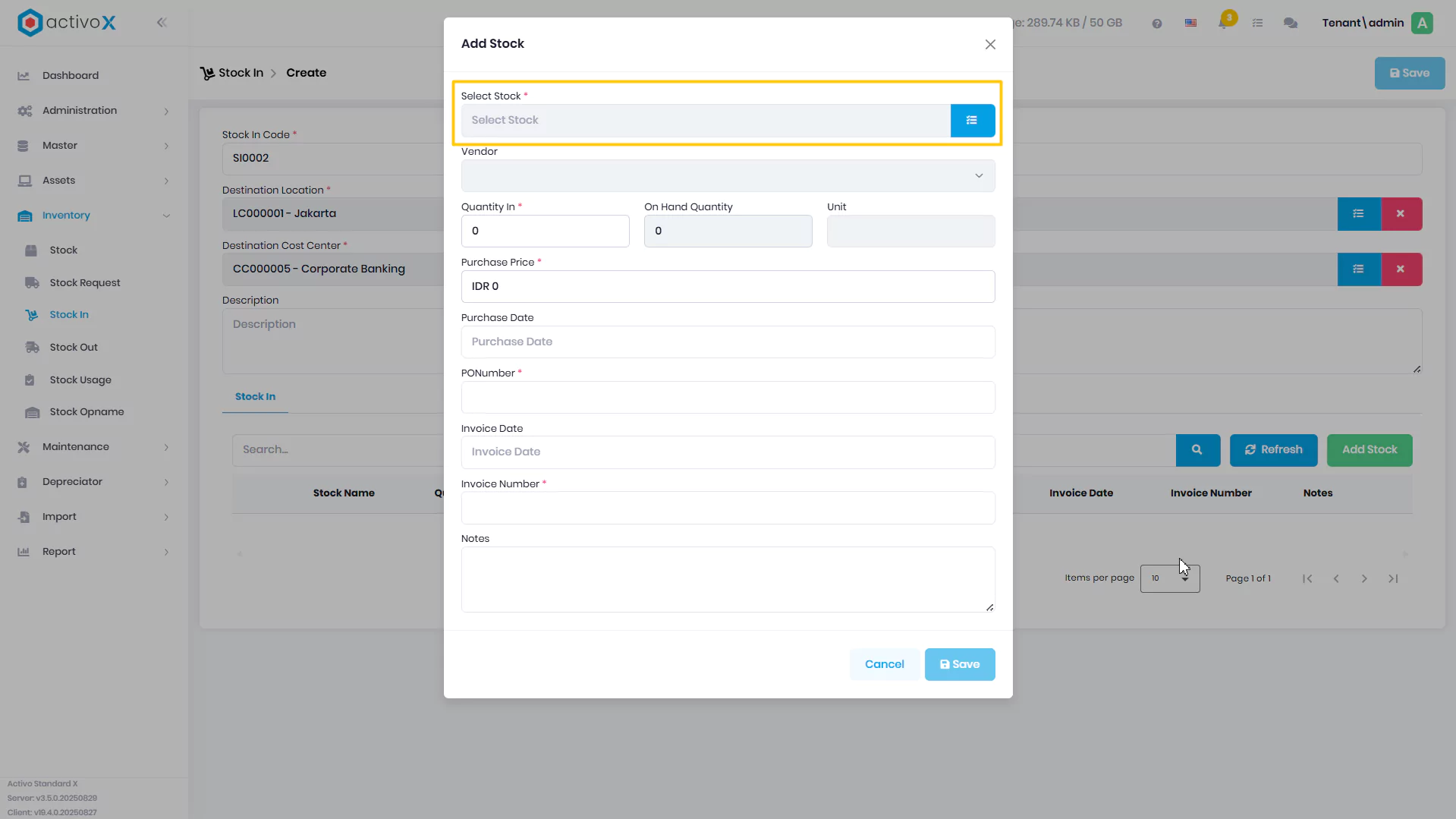1456x819 pixels.
Task: Focus the PONumber field
Action: tap(728, 398)
